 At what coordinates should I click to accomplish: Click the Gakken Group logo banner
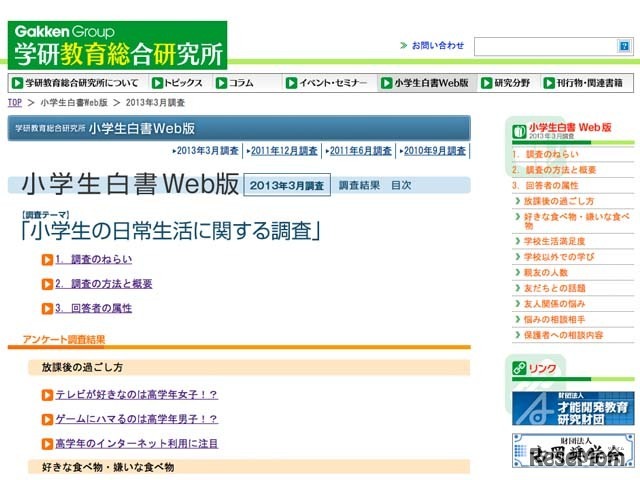118,45
